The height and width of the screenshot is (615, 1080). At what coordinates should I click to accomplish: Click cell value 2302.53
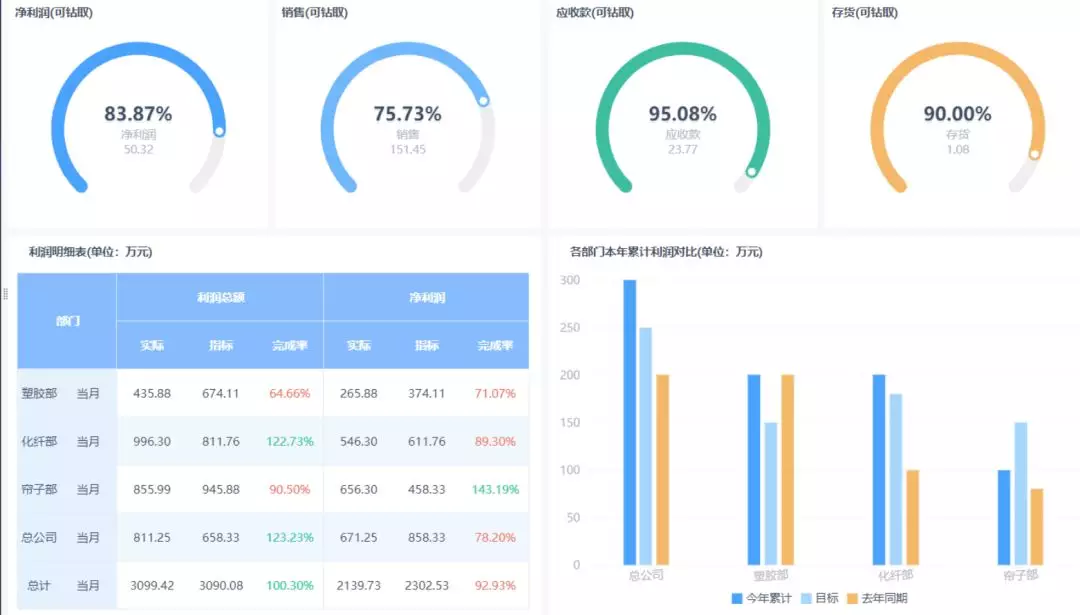point(426,585)
